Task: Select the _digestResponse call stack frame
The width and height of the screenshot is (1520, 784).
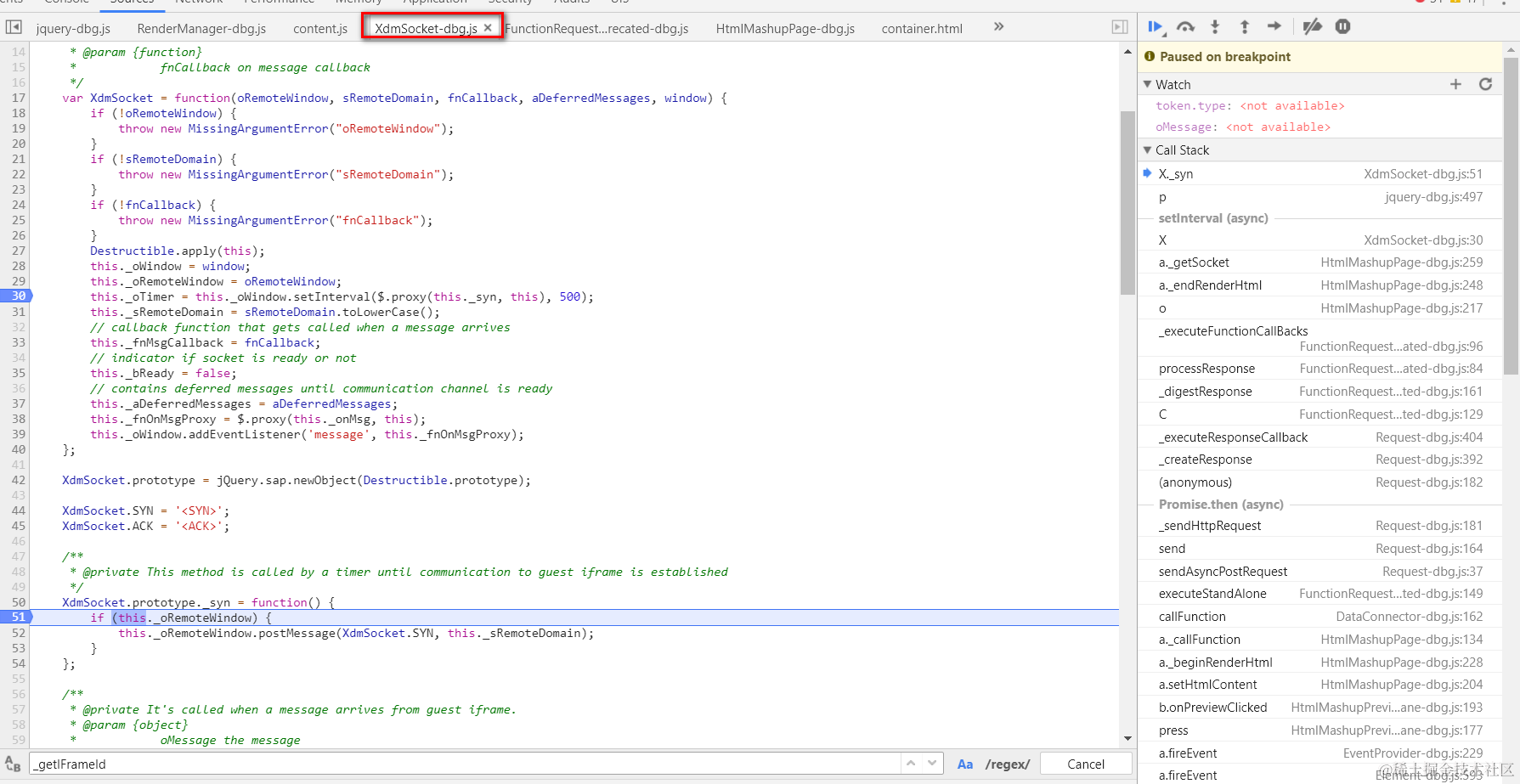Action: (x=1320, y=392)
